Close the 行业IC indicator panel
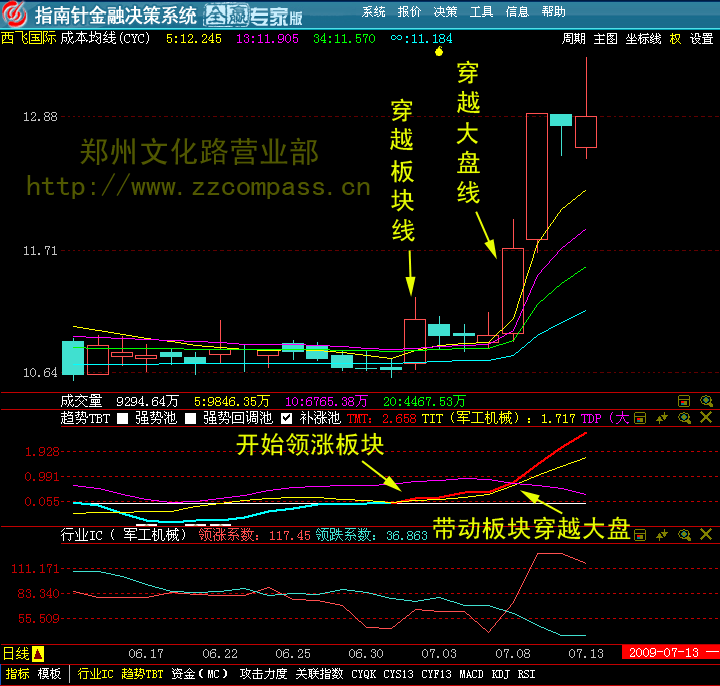Image resolution: width=720 pixels, height=686 pixels. click(x=706, y=535)
